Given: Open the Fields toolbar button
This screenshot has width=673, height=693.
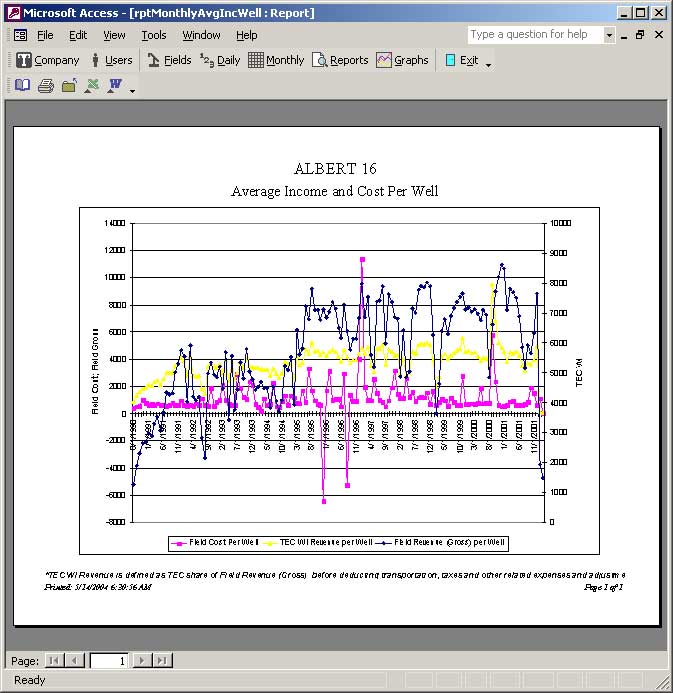Looking at the screenshot, I should (x=169, y=60).
